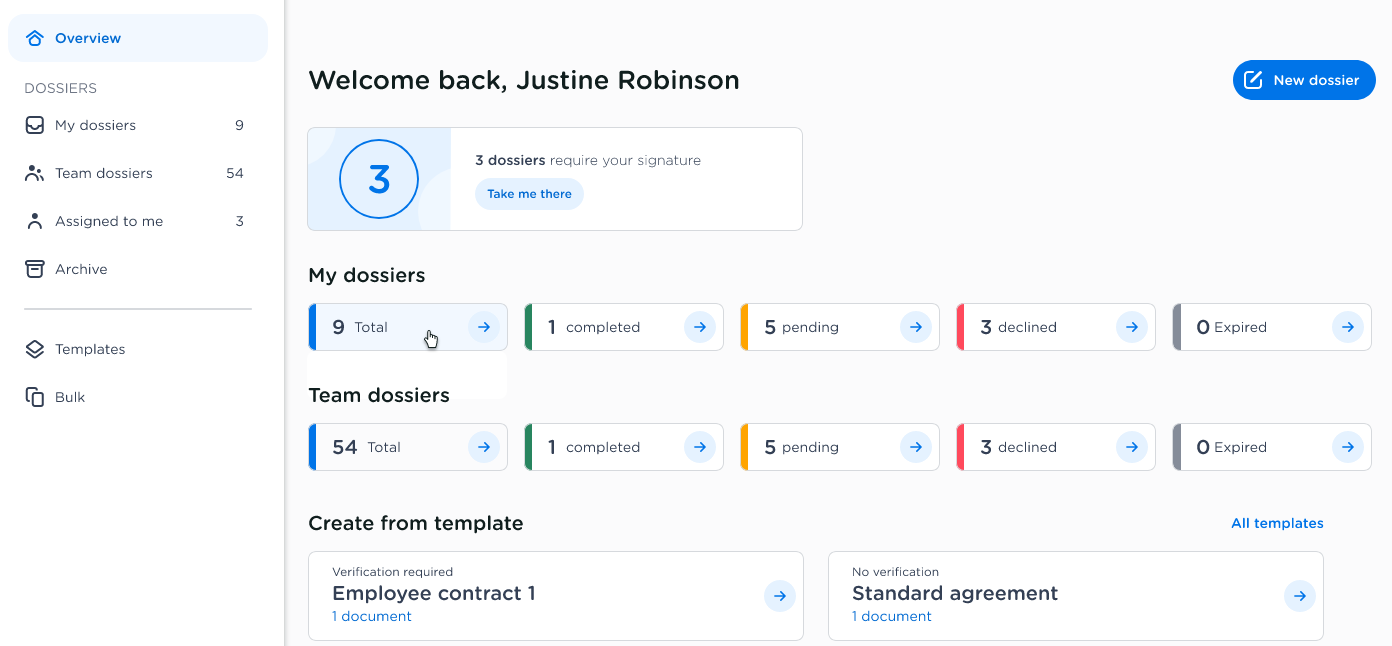Click arrow on Standard agreement template
Screen dimensions: 1392x646
click(1299, 596)
